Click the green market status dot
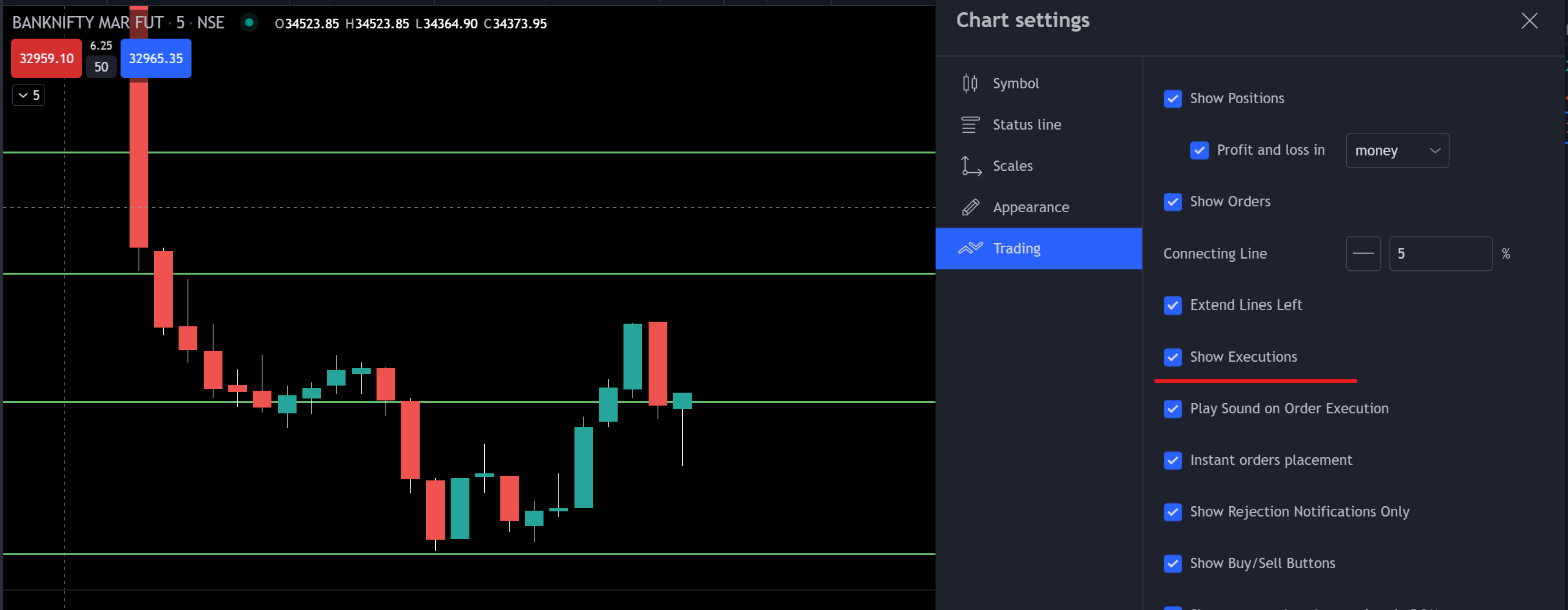 coord(249,23)
